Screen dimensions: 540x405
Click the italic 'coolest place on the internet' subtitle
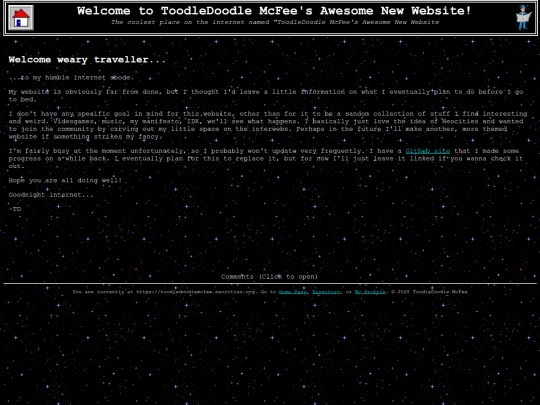click(x=275, y=22)
